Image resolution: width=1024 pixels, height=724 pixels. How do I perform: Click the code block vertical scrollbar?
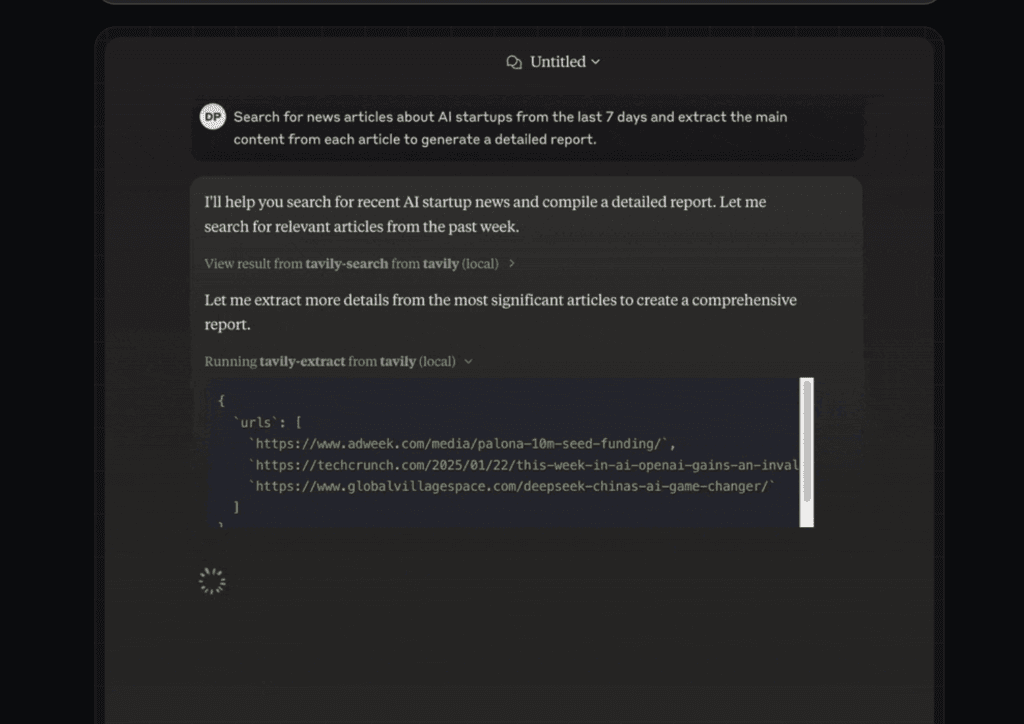[807, 452]
